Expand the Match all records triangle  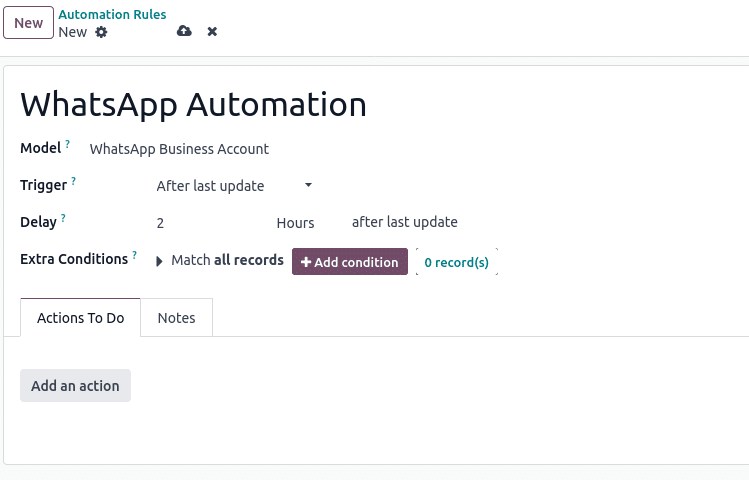[160, 261]
